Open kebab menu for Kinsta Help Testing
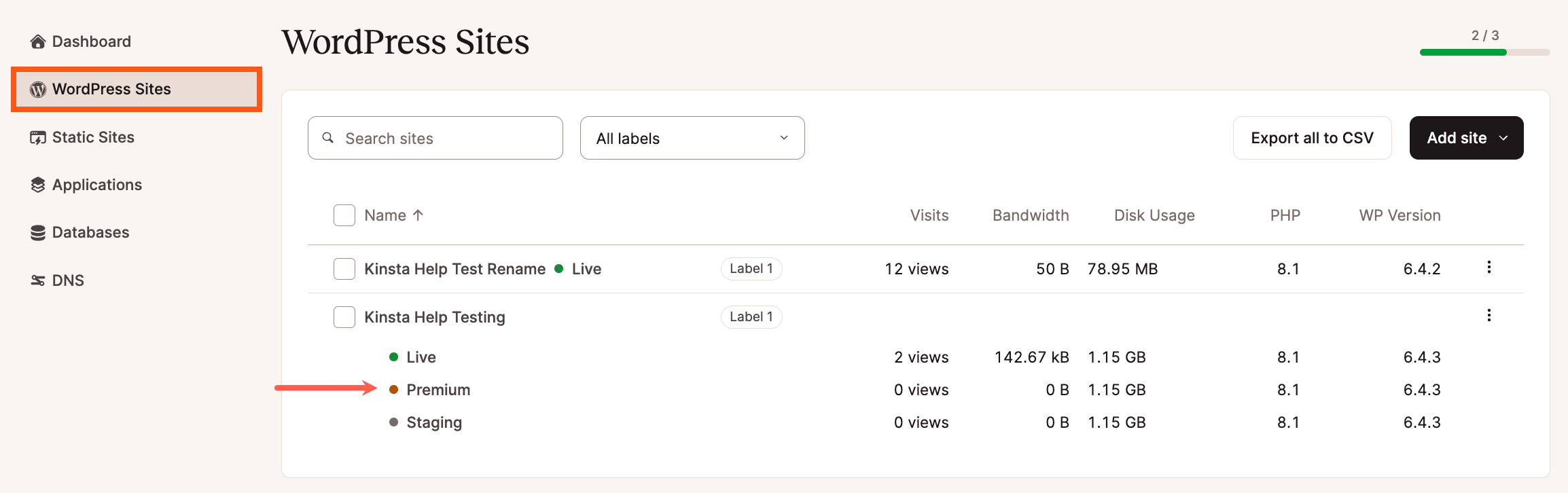1568x493 pixels. (1489, 315)
